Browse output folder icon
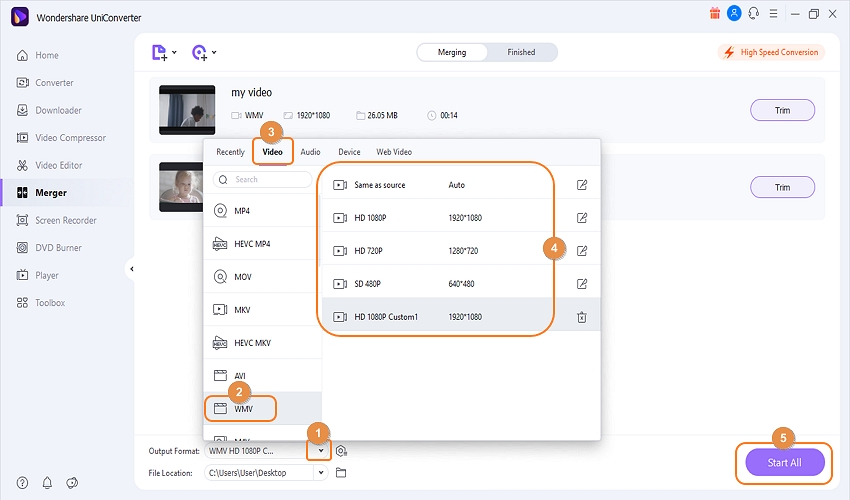850x500 pixels. pos(341,473)
